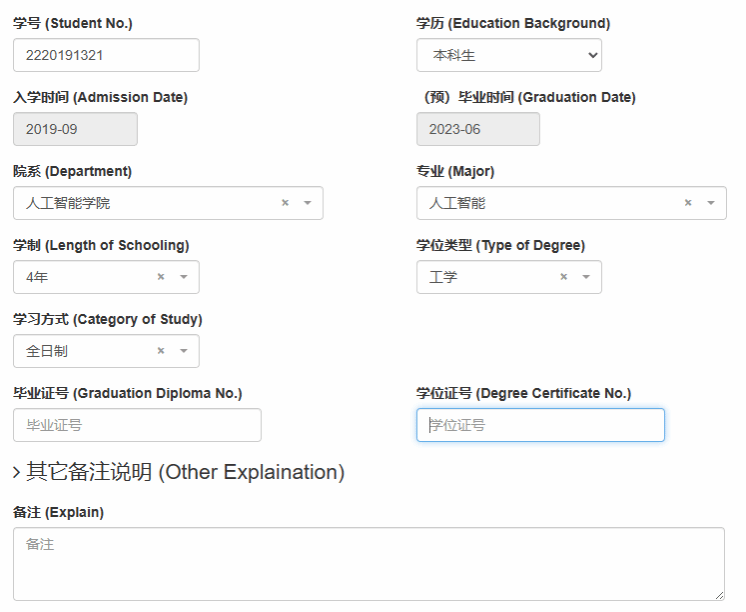
Task: Open the Type of Degree dropdown arrow
Action: point(586,277)
